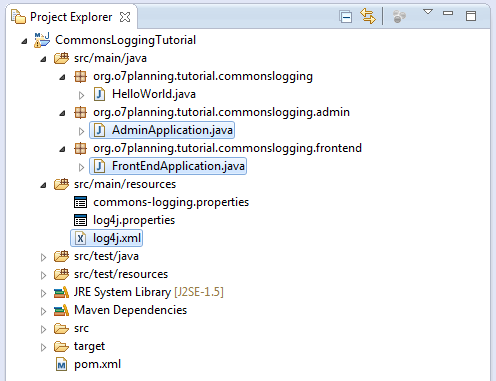496x381 pixels.
Task: Select JRE System Library [J2SE-1.5]
Action: [149, 292]
